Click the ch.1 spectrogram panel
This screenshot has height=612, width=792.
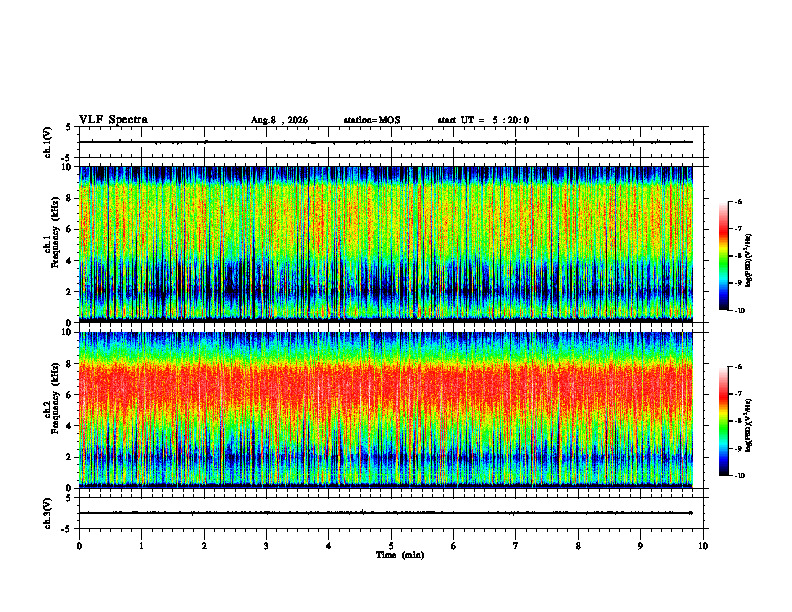click(386, 244)
